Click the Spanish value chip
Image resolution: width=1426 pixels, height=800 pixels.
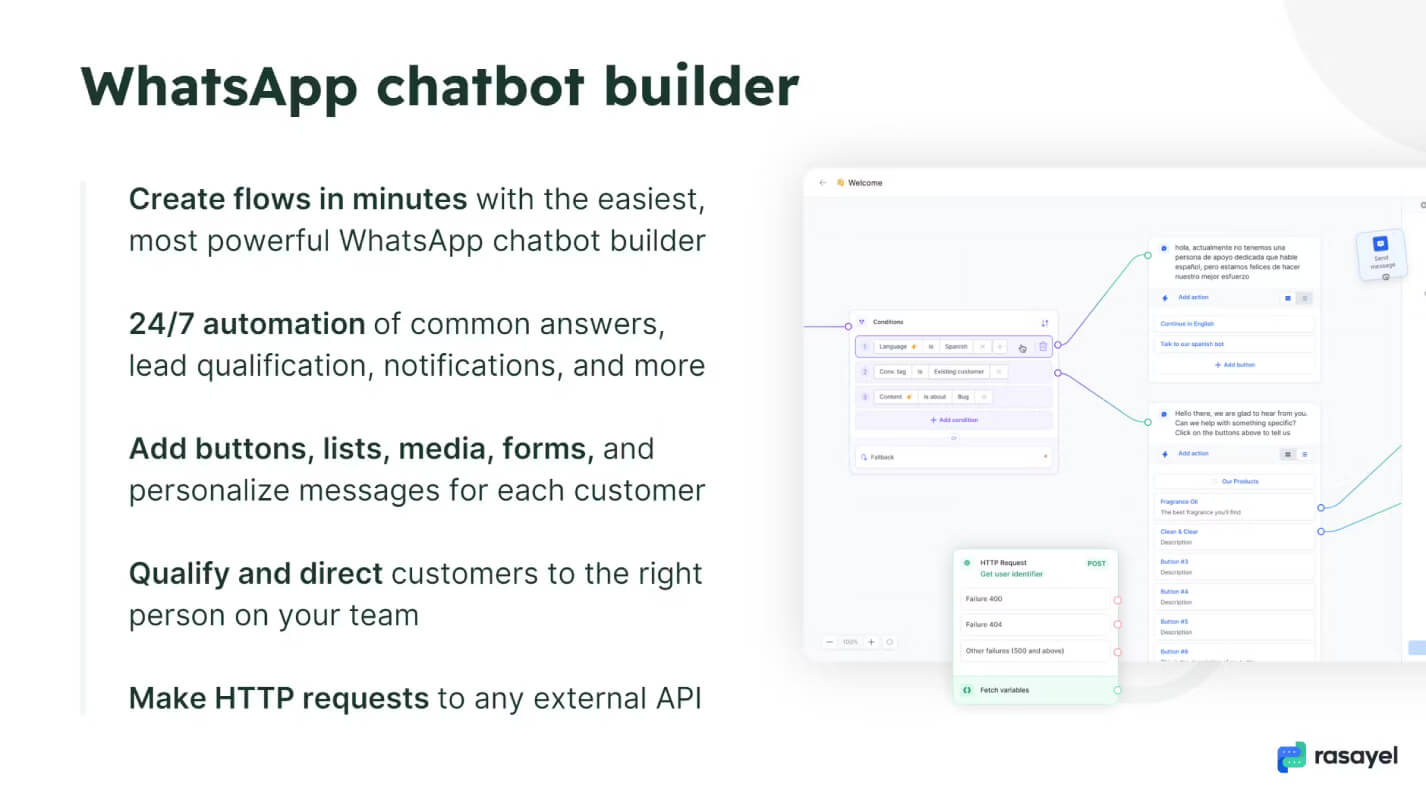(957, 347)
